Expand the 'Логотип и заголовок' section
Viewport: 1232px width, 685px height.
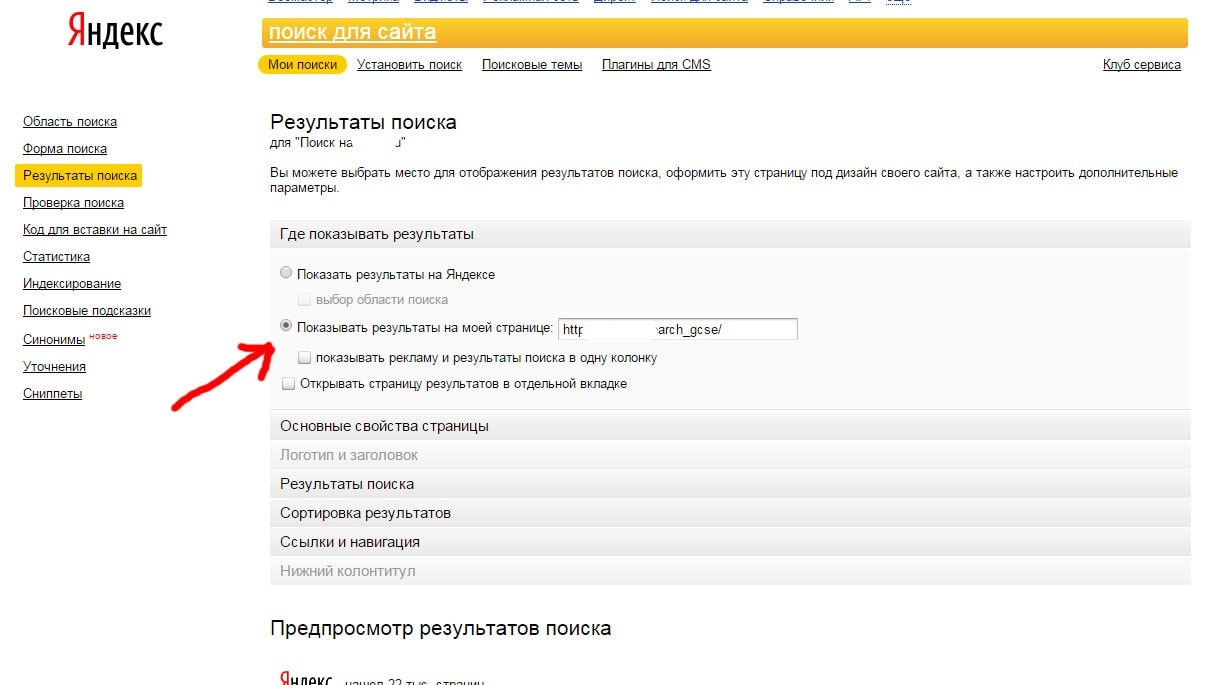(x=730, y=455)
